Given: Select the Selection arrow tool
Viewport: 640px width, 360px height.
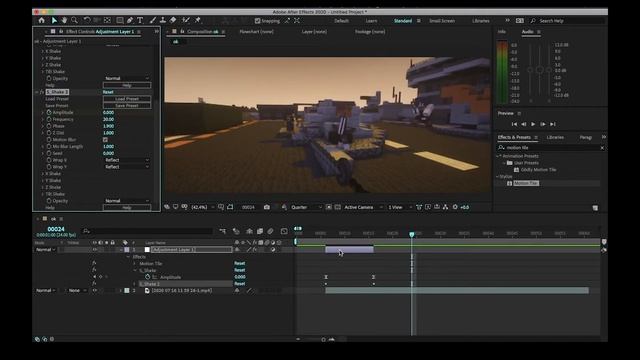Looking at the screenshot, I should click(54, 20).
